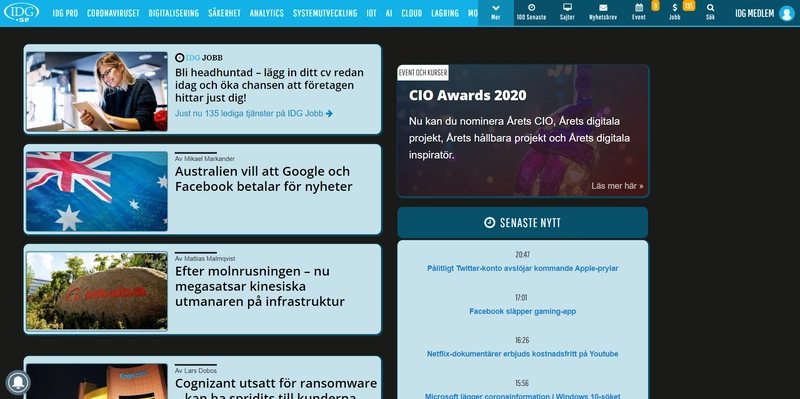Click the IDG.se logo
Image resolution: width=800 pixels, height=399 pixels.
pyautogui.click(x=21, y=13)
